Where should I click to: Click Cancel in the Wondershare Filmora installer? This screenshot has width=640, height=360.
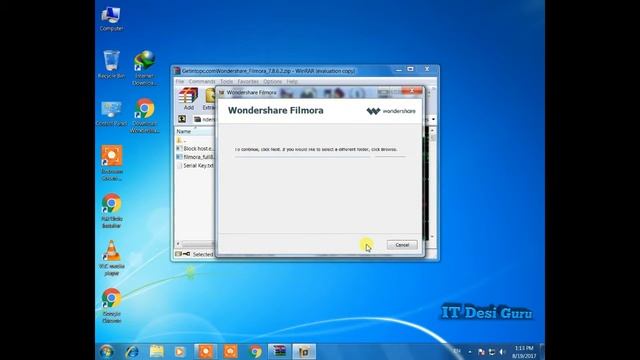(402, 245)
